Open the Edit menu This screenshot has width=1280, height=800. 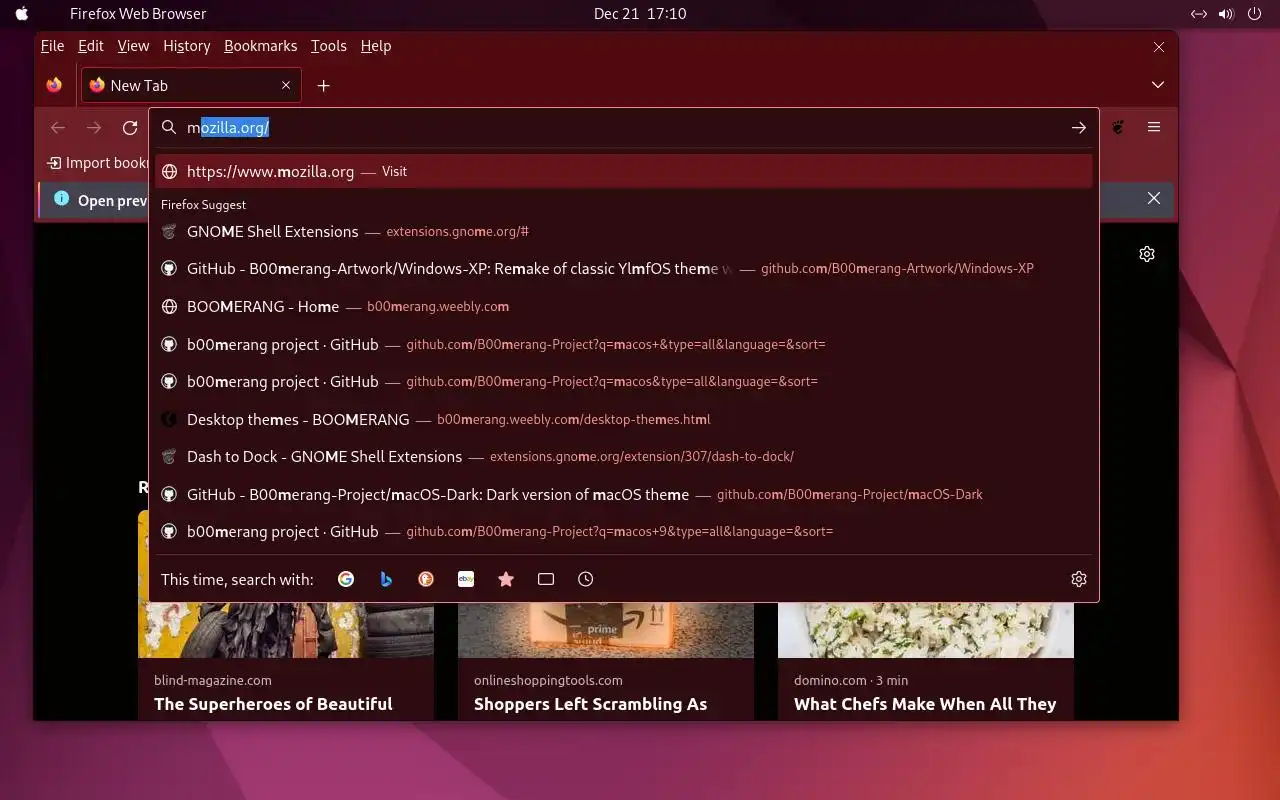(91, 46)
